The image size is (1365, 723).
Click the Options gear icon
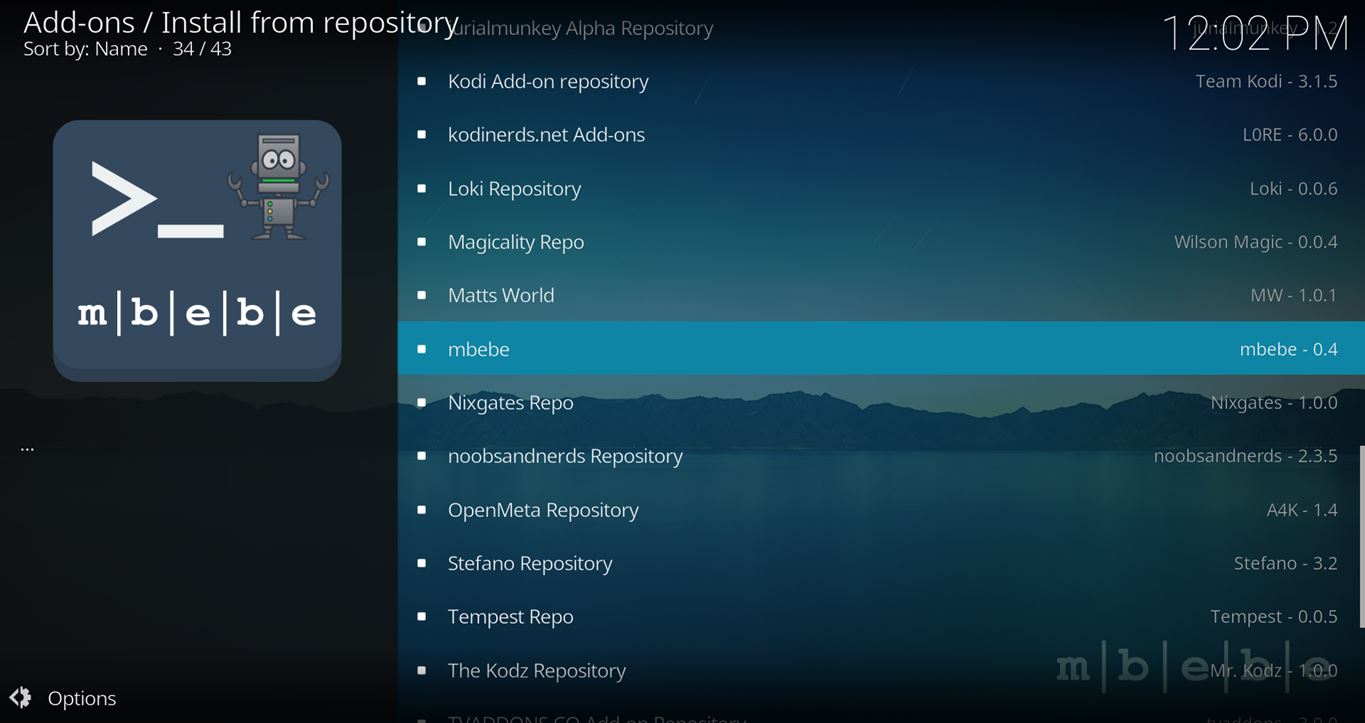pyautogui.click(x=20, y=698)
